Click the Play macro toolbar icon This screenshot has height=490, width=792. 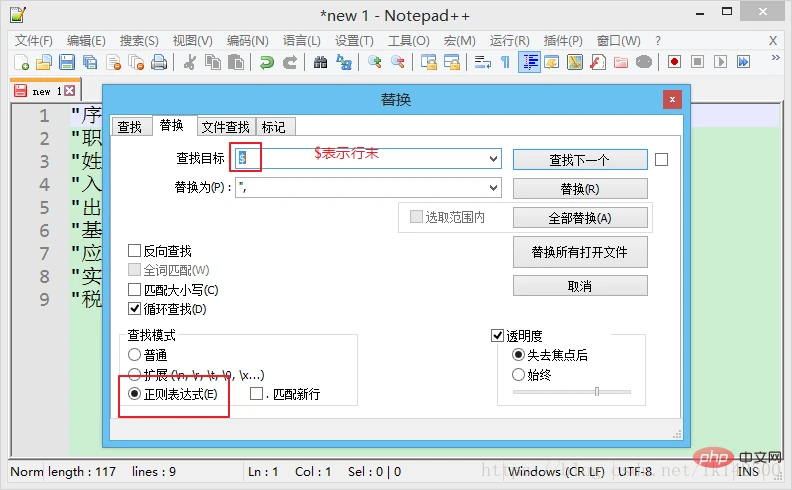pyautogui.click(x=720, y=62)
